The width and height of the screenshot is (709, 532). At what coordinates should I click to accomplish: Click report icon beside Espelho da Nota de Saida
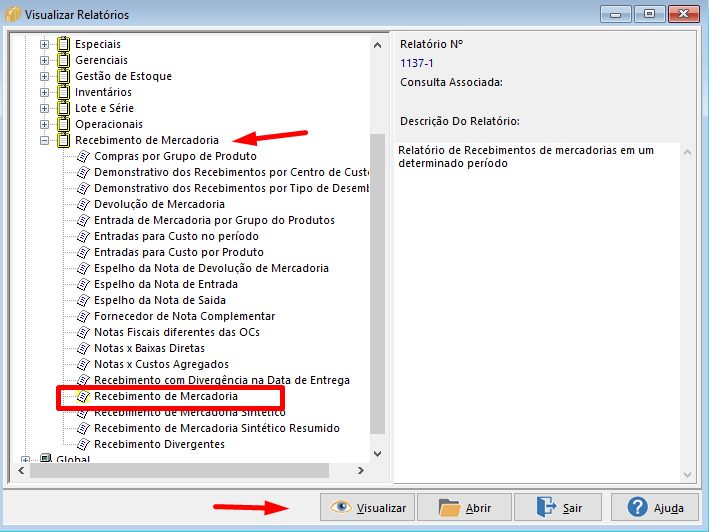[x=83, y=300]
